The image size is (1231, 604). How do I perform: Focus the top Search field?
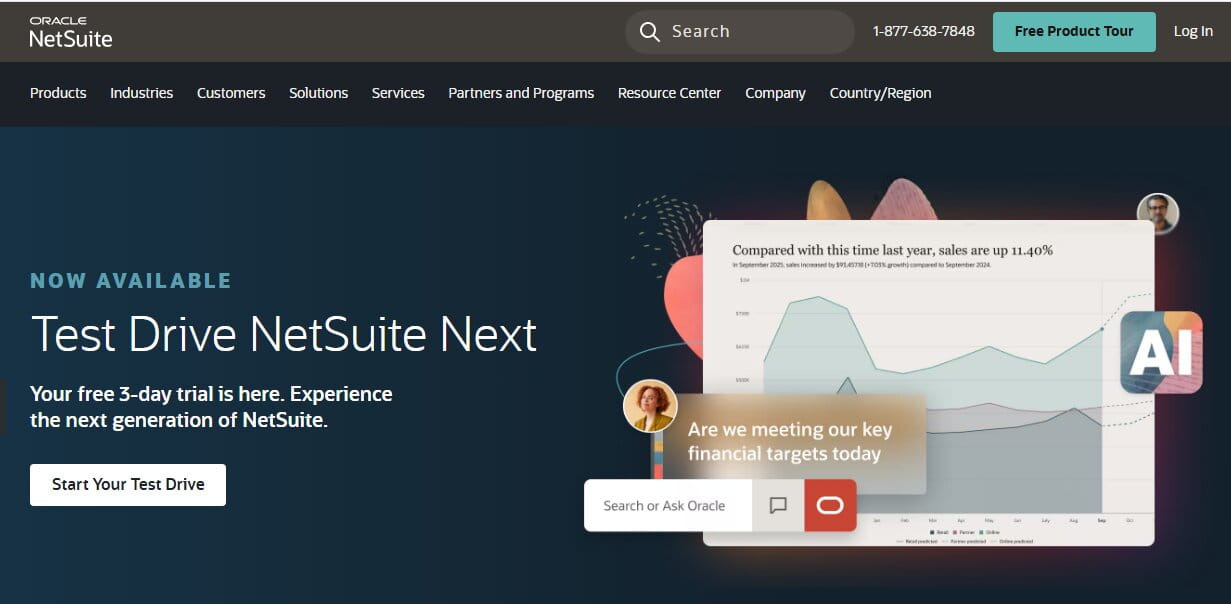pyautogui.click(x=740, y=32)
